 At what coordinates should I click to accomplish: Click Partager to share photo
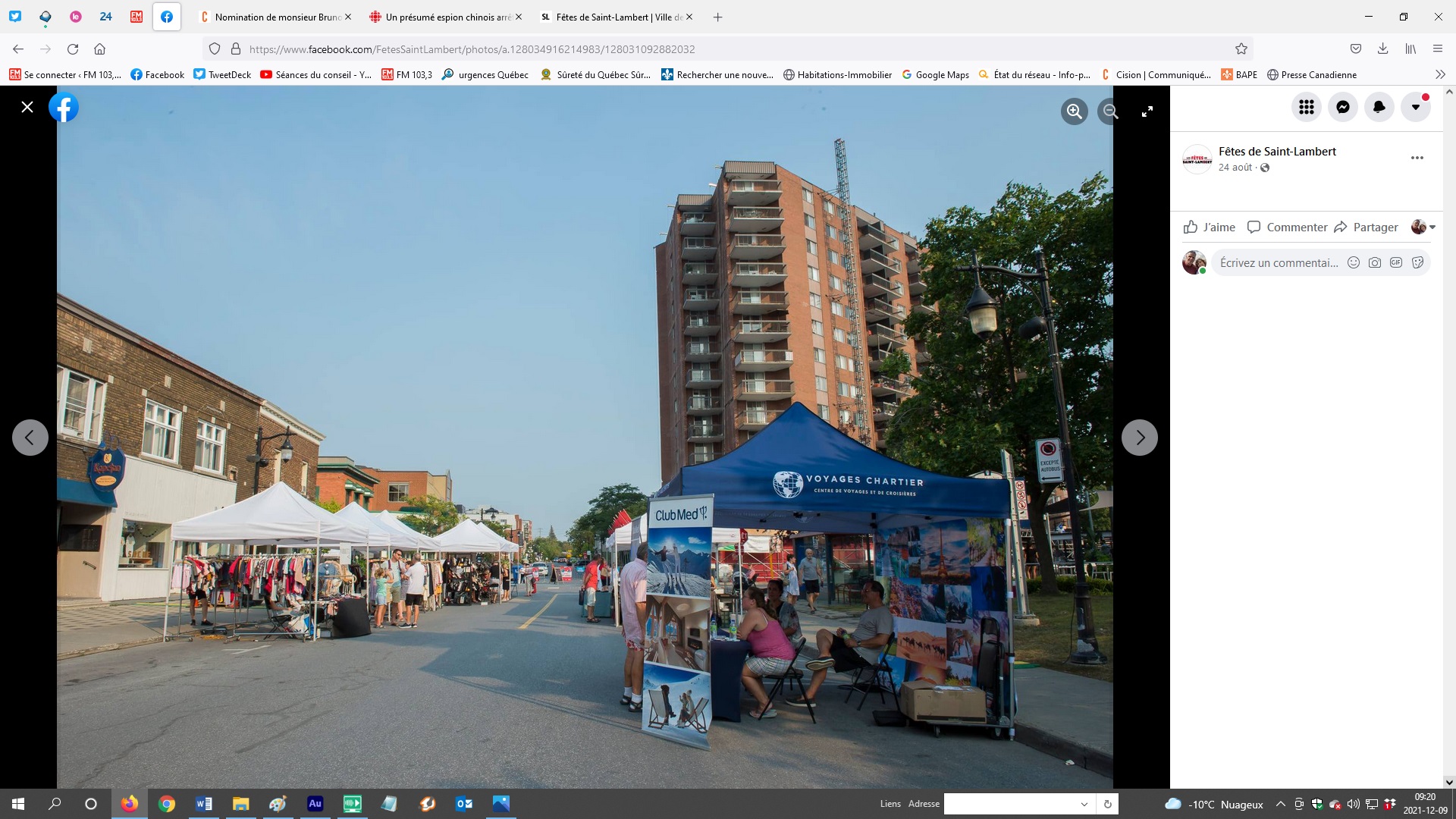coord(1366,227)
